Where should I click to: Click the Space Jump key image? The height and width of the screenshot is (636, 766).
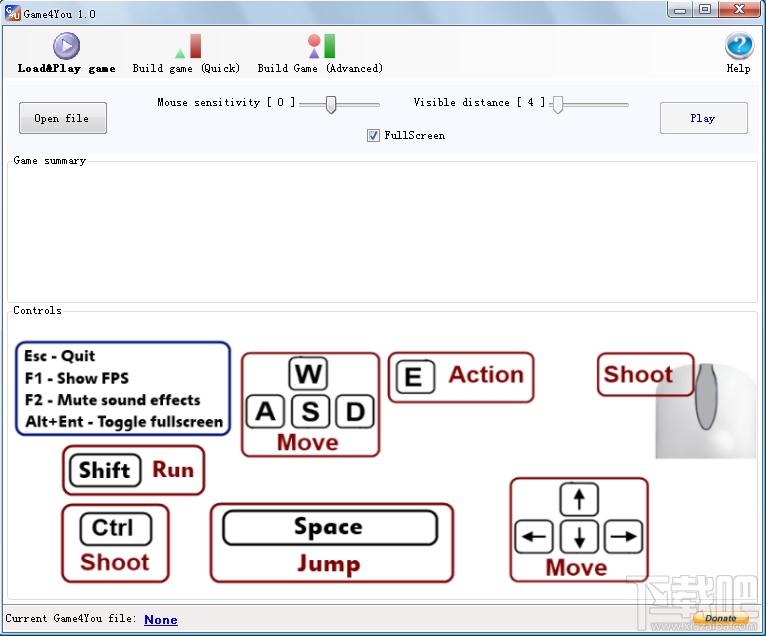[x=332, y=543]
